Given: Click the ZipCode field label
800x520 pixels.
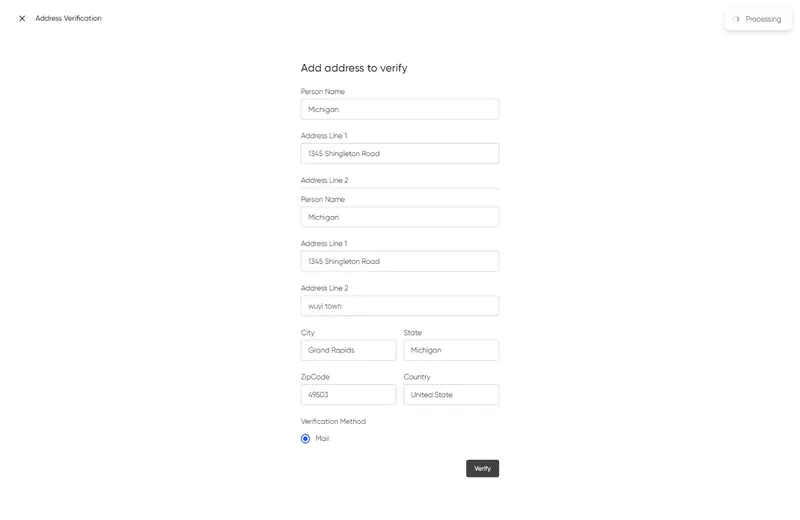Looking at the screenshot, I should pyautogui.click(x=315, y=377).
